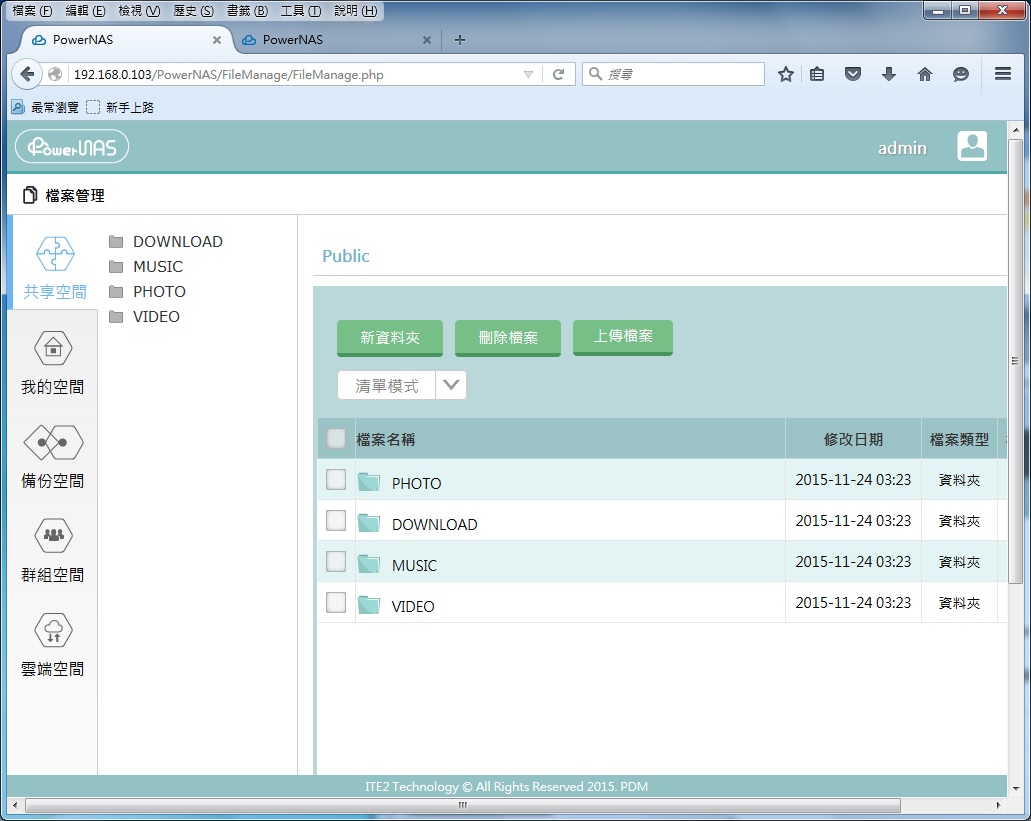Open the 最常瀏覽 bookmark
The height and width of the screenshot is (821, 1031).
45,107
